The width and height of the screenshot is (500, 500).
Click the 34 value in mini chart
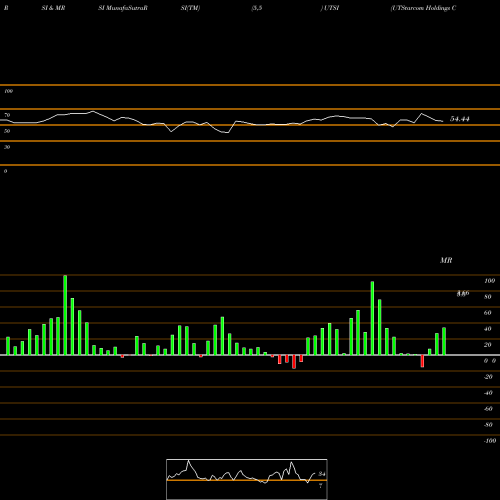pos(322,474)
